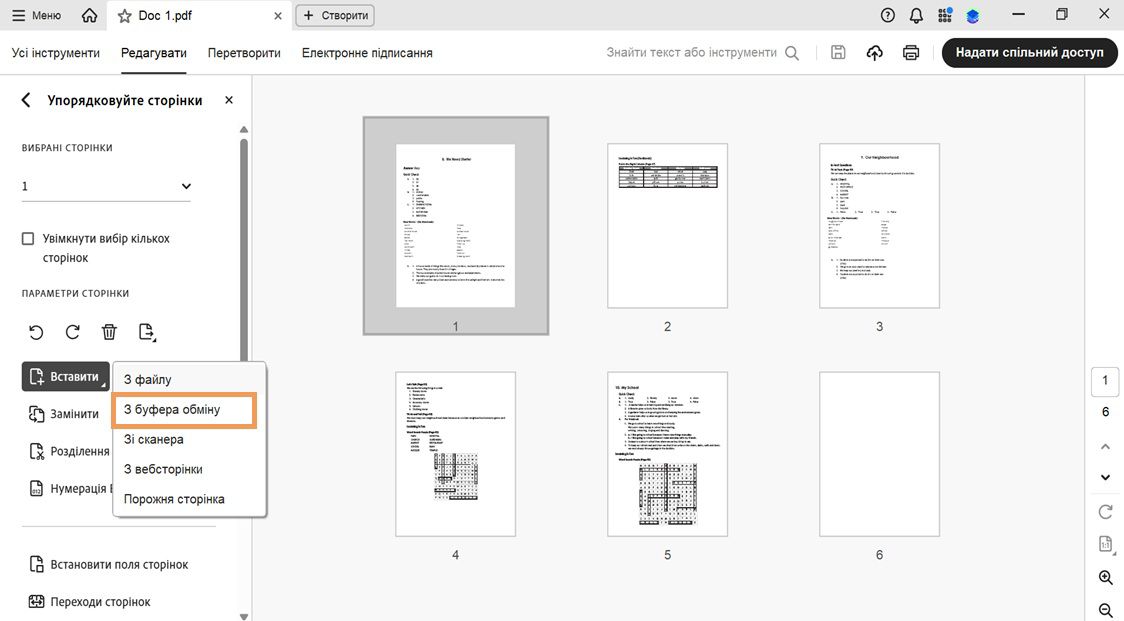Screen dimensions: 1124x621
Task: Click the search magnifier icon
Action: pos(792,53)
